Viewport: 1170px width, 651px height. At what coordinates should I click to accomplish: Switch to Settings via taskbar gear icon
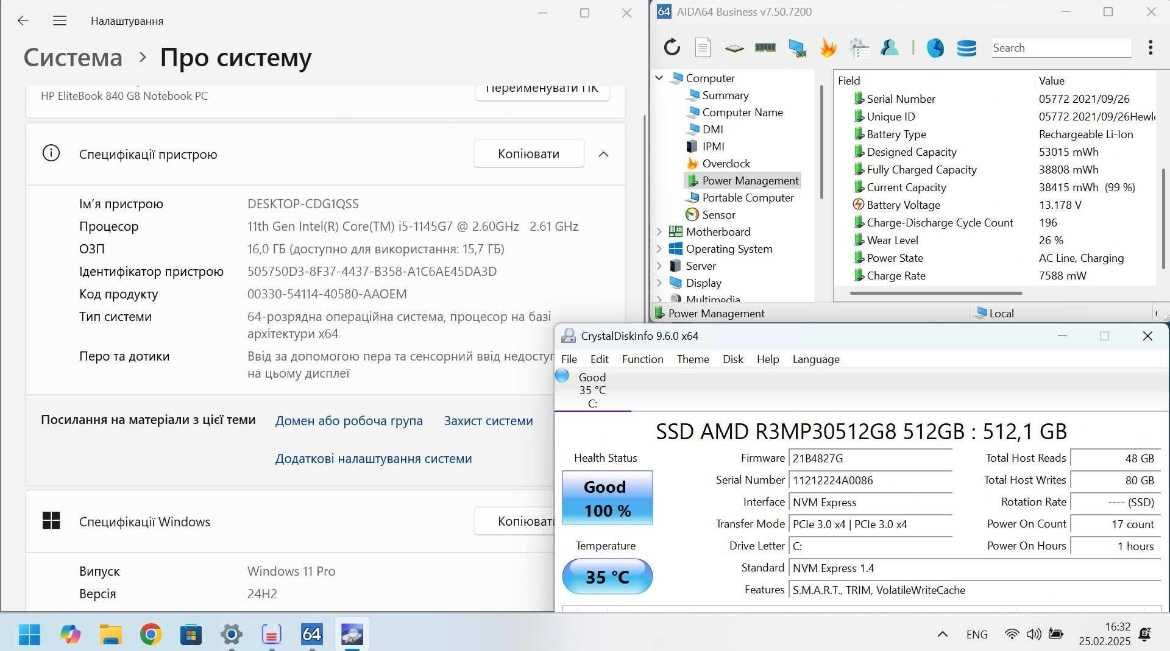coord(231,635)
